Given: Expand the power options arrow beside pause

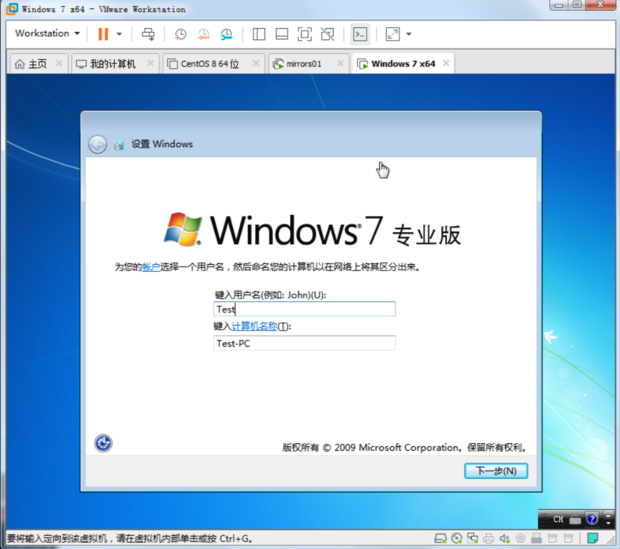Looking at the screenshot, I should (x=119, y=34).
